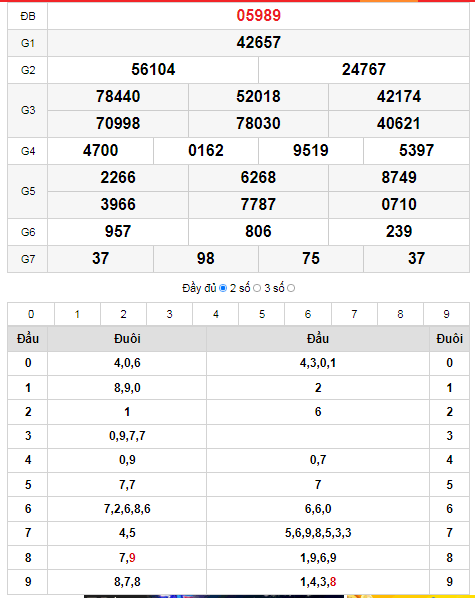Click the G3 number 40621

click(399, 124)
